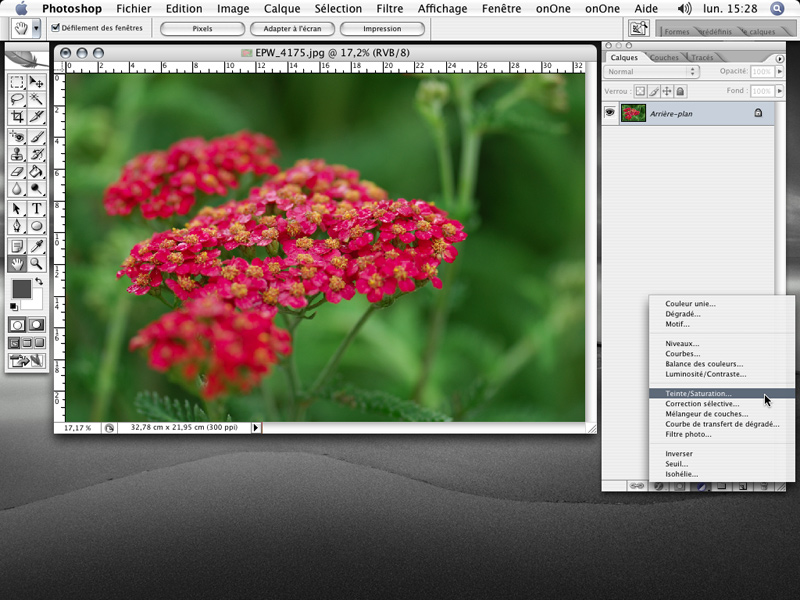Choose Teinte/Saturation from the popup menu

tap(722, 393)
